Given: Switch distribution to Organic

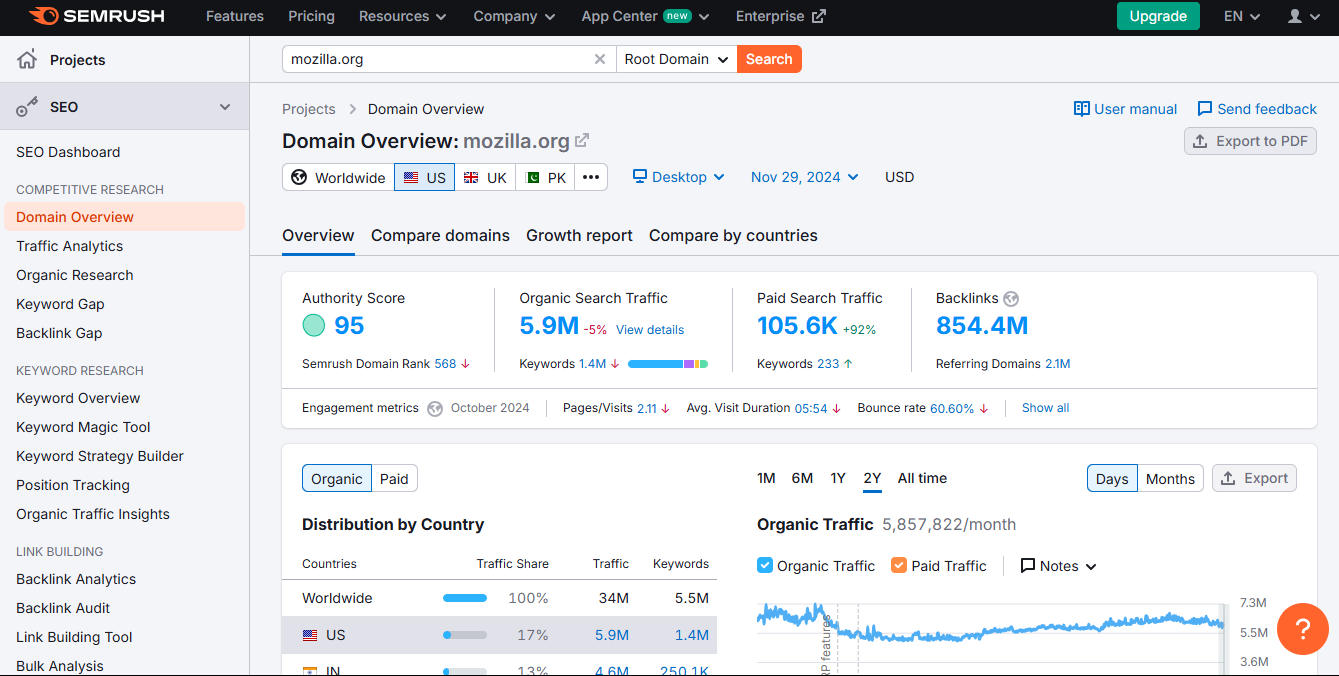Looking at the screenshot, I should tap(337, 478).
